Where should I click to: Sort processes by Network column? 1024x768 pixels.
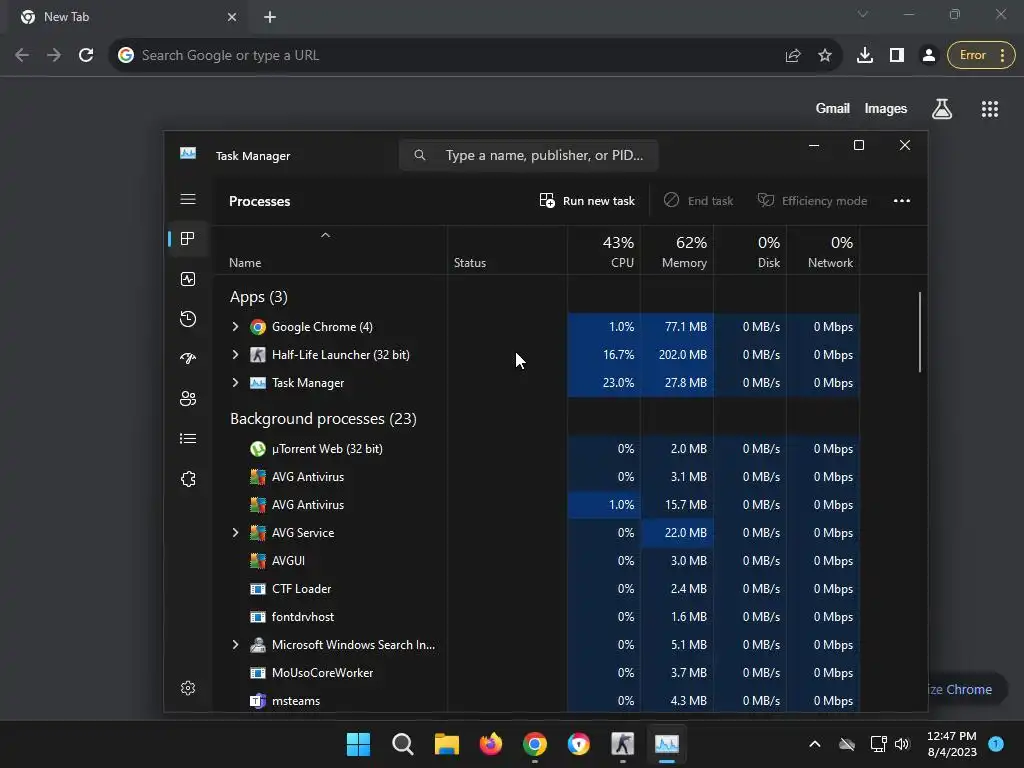(x=824, y=251)
